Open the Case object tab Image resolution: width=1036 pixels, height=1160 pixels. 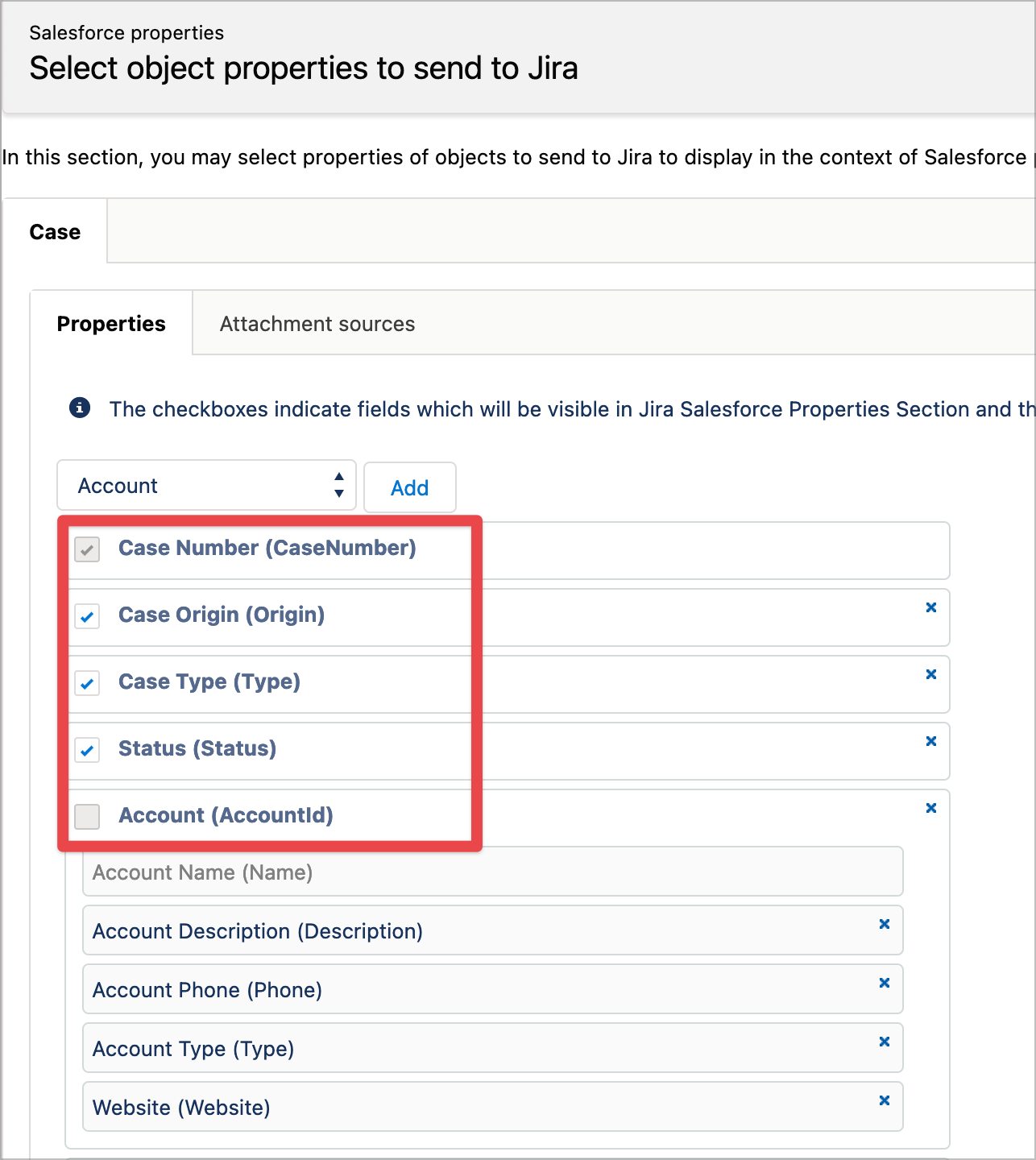click(x=55, y=232)
